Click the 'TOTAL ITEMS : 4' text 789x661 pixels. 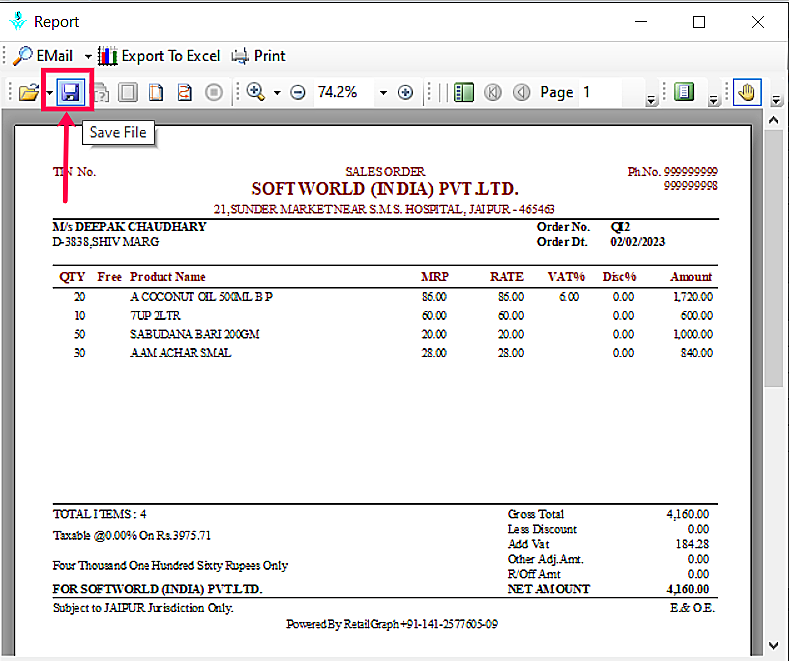pos(100,514)
